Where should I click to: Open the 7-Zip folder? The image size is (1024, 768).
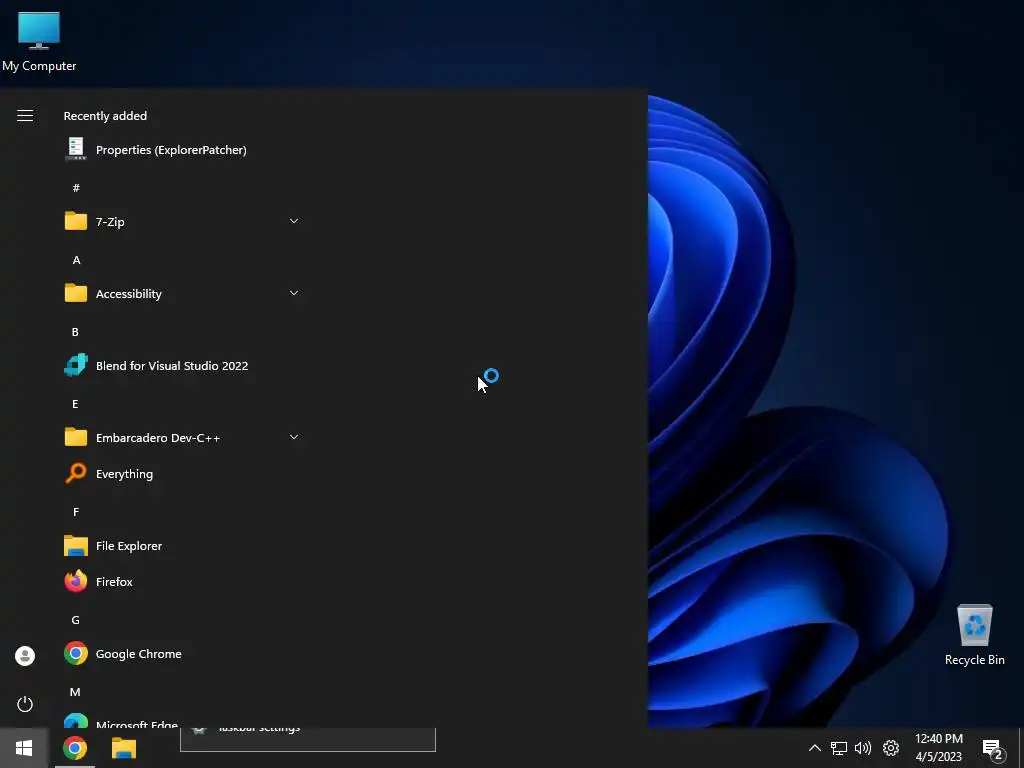click(x=183, y=221)
